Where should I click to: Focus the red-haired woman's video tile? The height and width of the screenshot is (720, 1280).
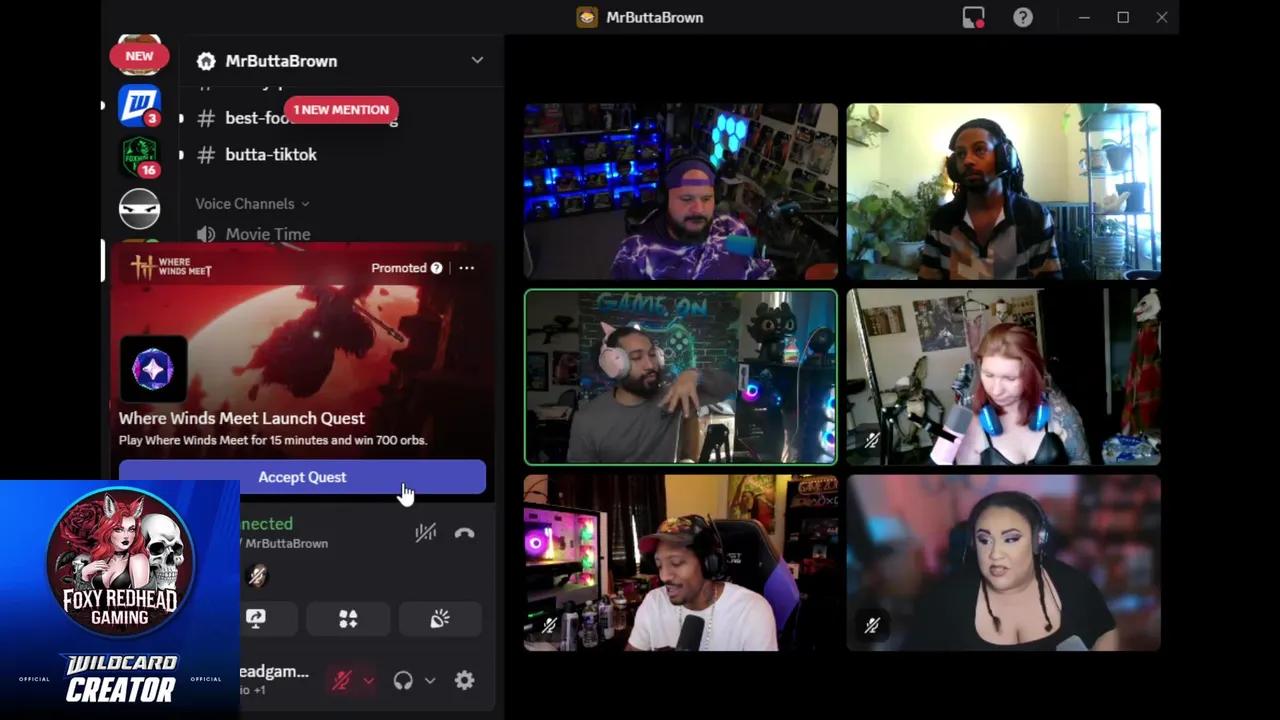[x=1004, y=378]
